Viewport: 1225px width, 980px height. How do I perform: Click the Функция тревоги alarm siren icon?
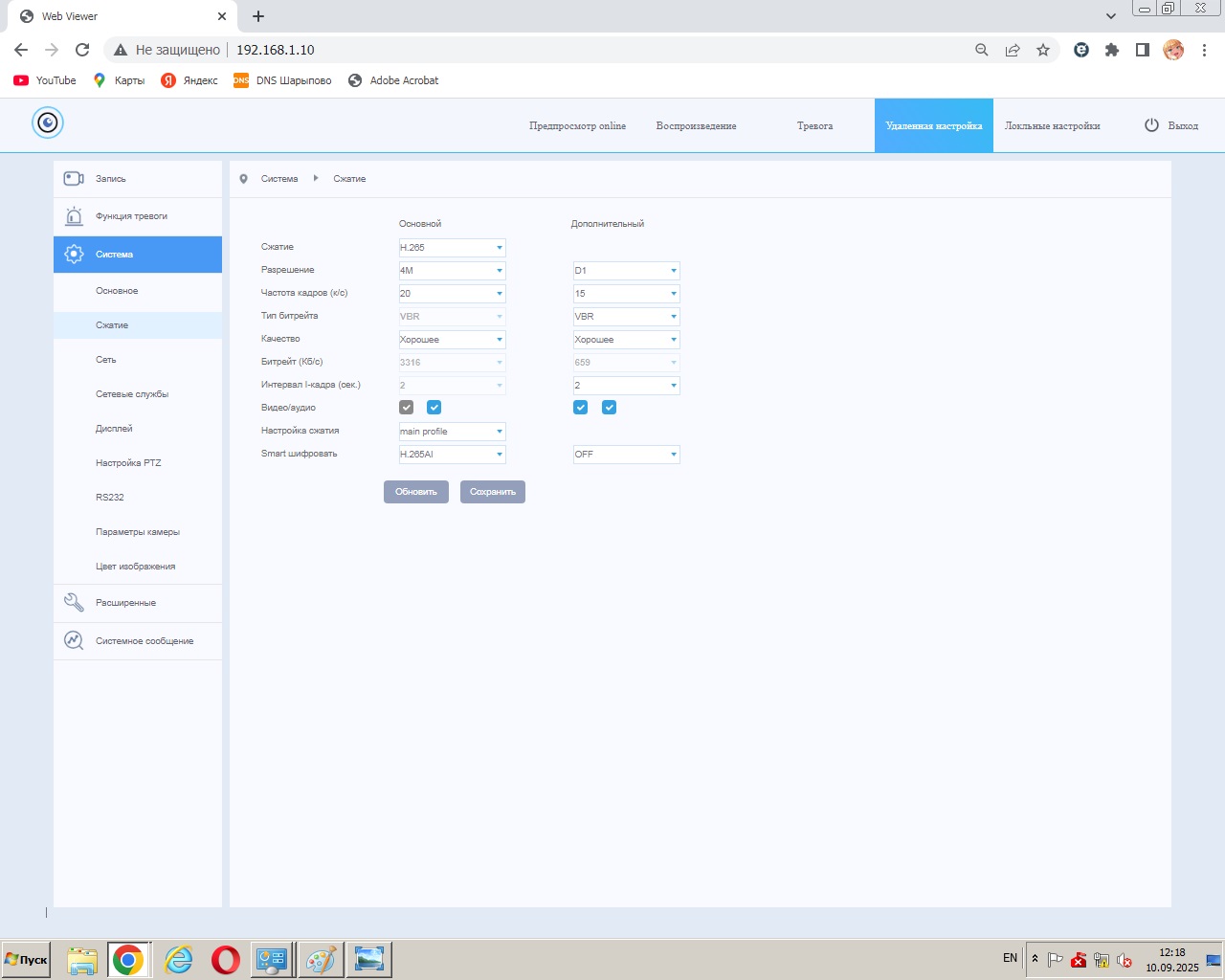[74, 216]
